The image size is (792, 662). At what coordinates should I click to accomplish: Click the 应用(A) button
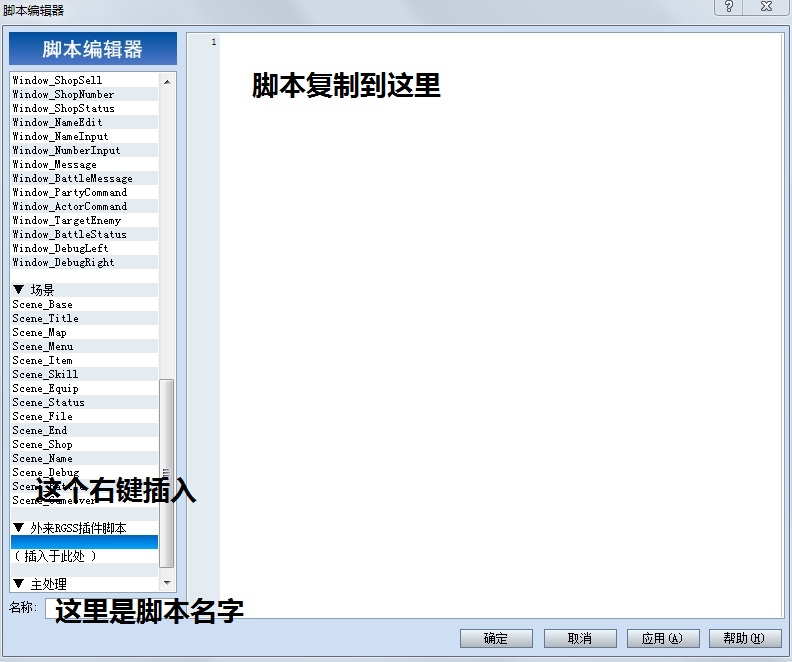663,638
